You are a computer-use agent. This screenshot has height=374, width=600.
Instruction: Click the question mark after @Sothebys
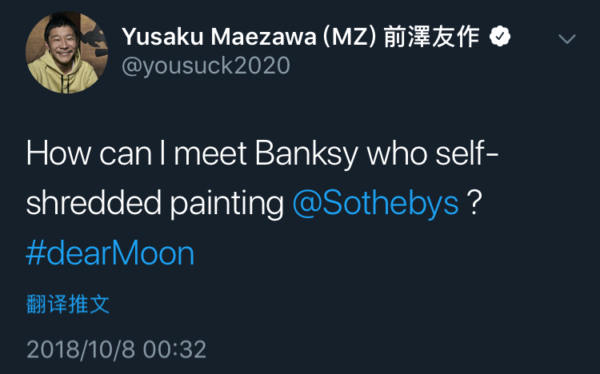(x=474, y=203)
